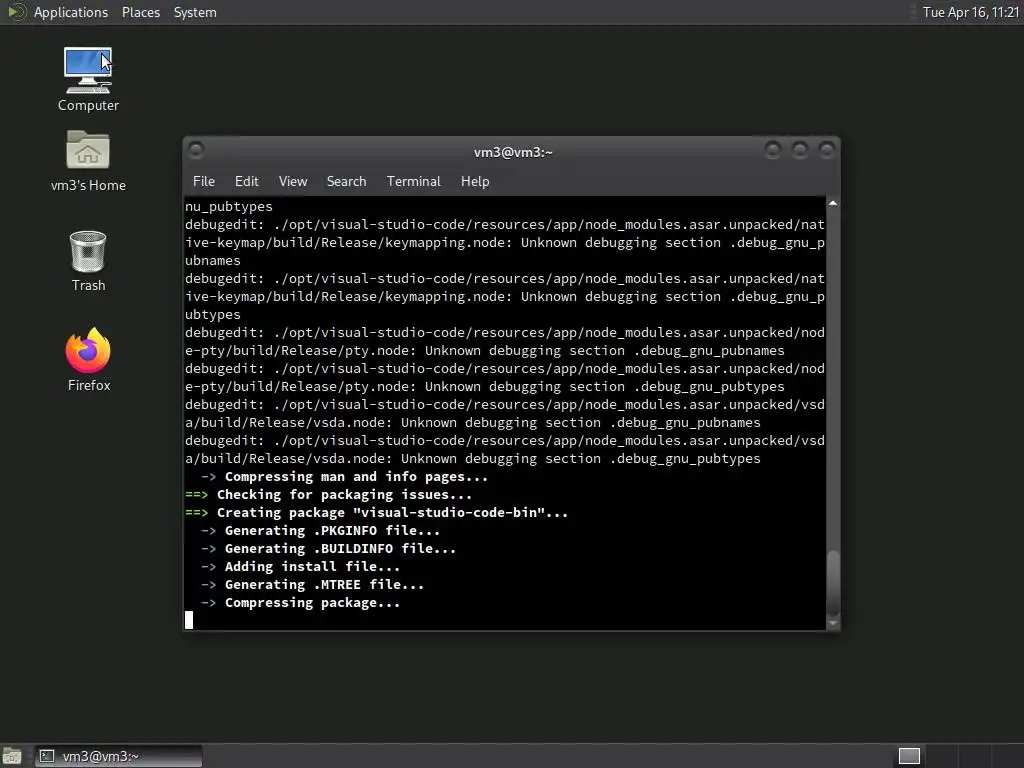Open the terminal window menu button at title bar left
This screenshot has height=768, width=1024.
(196, 150)
